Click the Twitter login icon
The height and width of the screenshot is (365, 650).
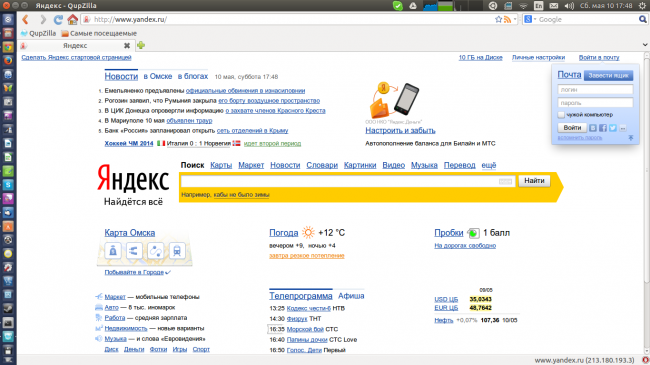613,128
